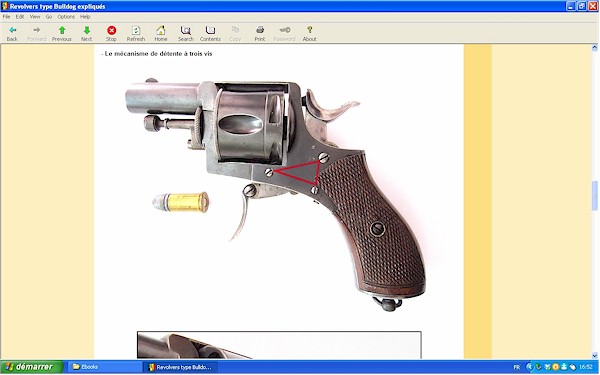Open the Help menu
600x375 pixels.
coord(85,17)
